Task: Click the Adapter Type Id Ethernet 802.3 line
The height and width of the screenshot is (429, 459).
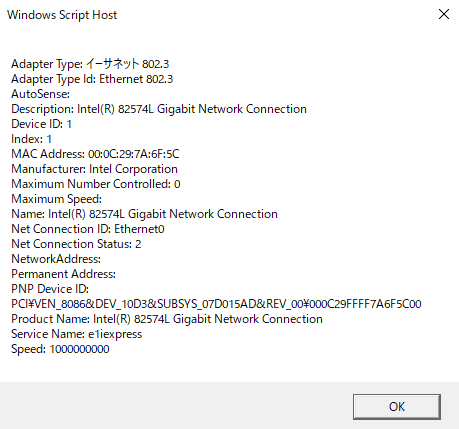Action: pos(92,79)
